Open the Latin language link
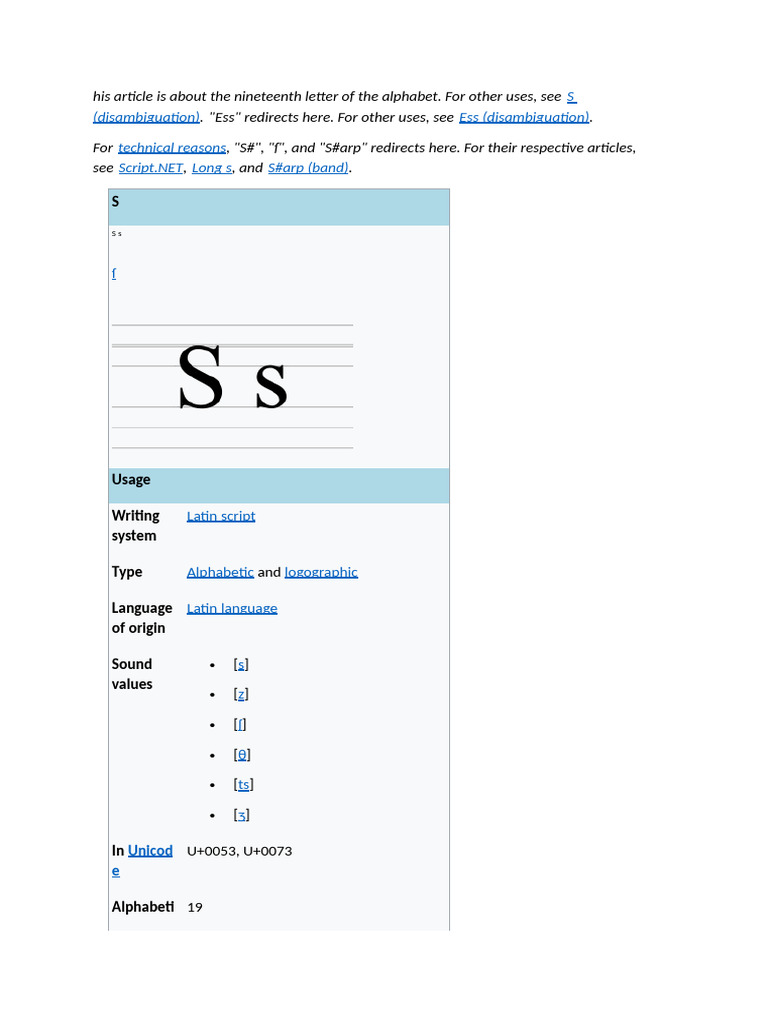The width and height of the screenshot is (768, 1024). pos(232,608)
